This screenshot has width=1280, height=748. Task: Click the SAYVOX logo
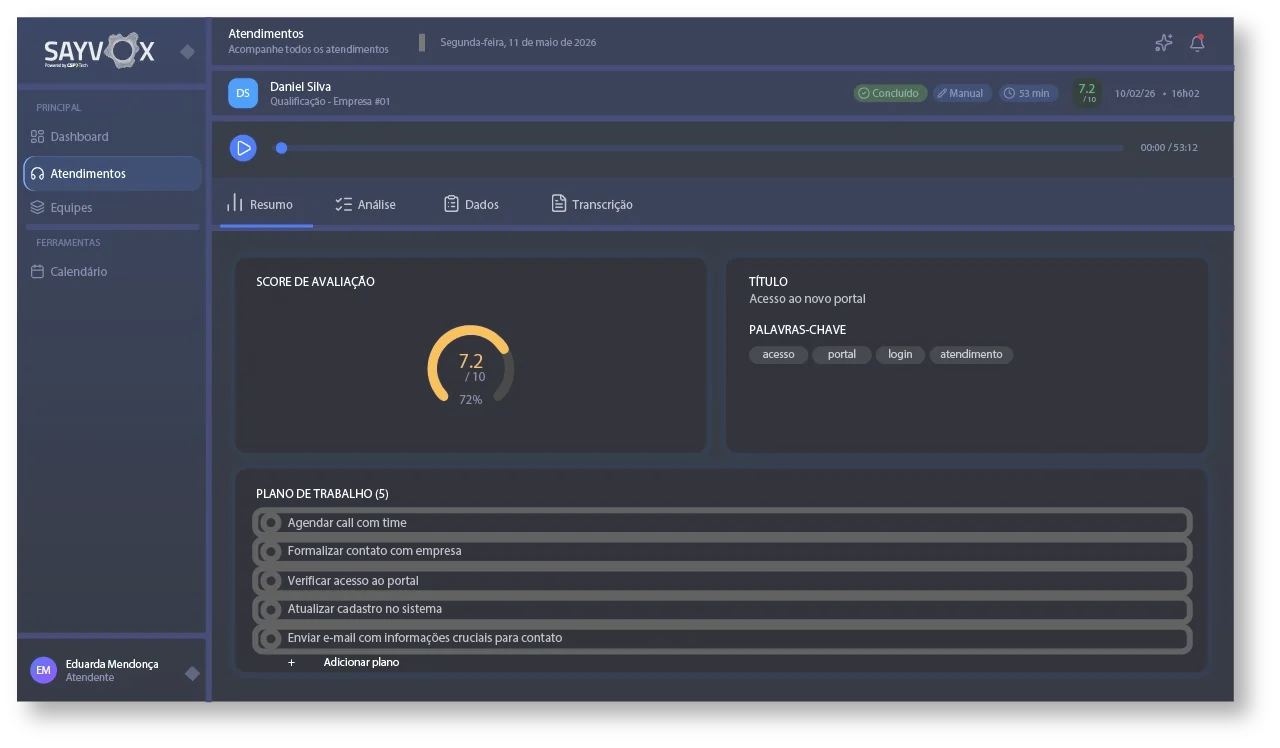[99, 51]
